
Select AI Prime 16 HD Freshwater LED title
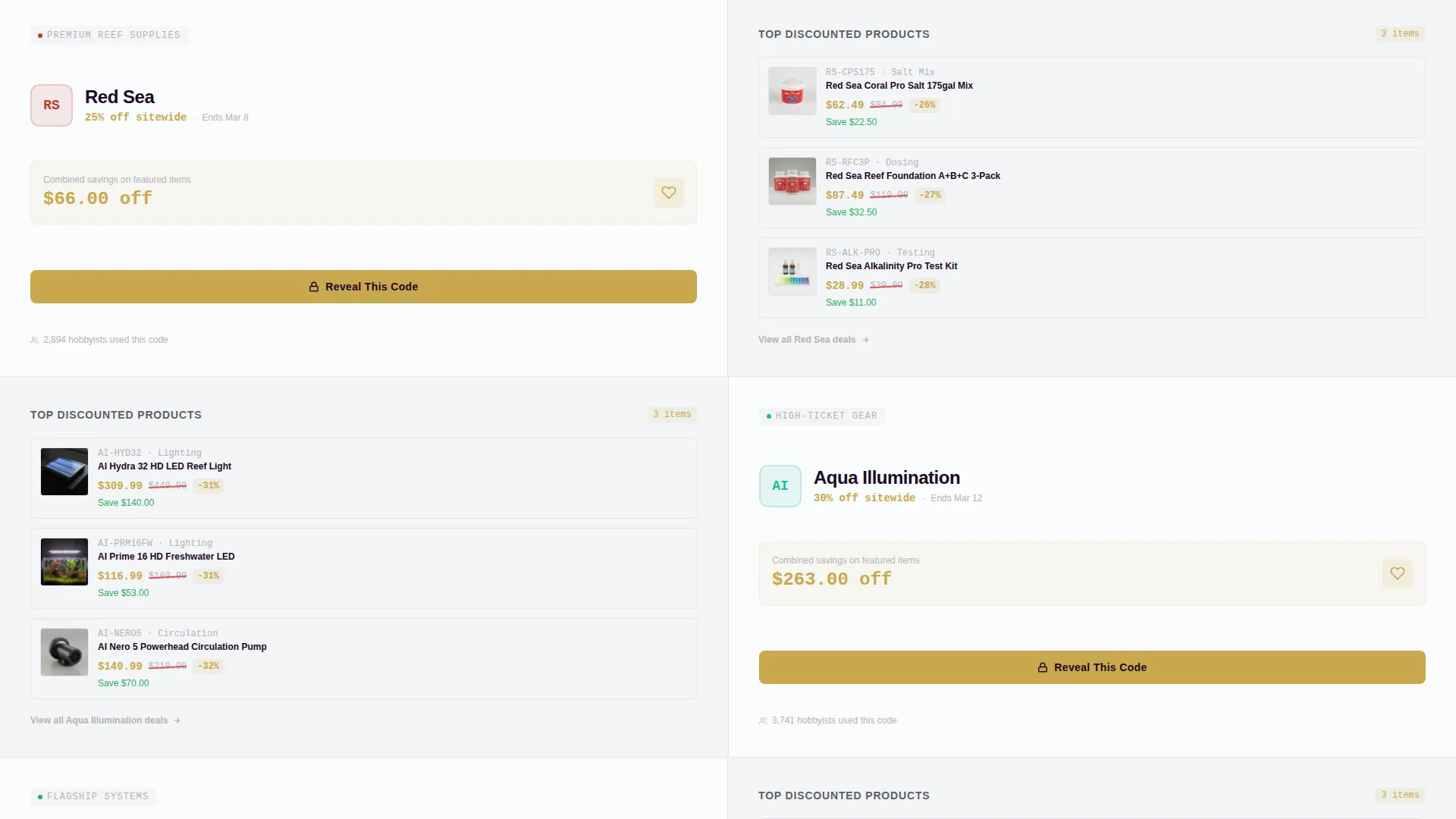pyautogui.click(x=166, y=557)
